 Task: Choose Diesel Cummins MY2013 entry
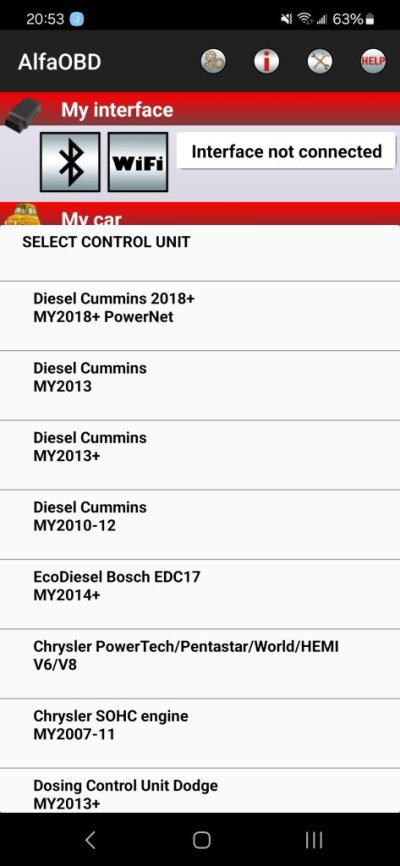click(200, 385)
